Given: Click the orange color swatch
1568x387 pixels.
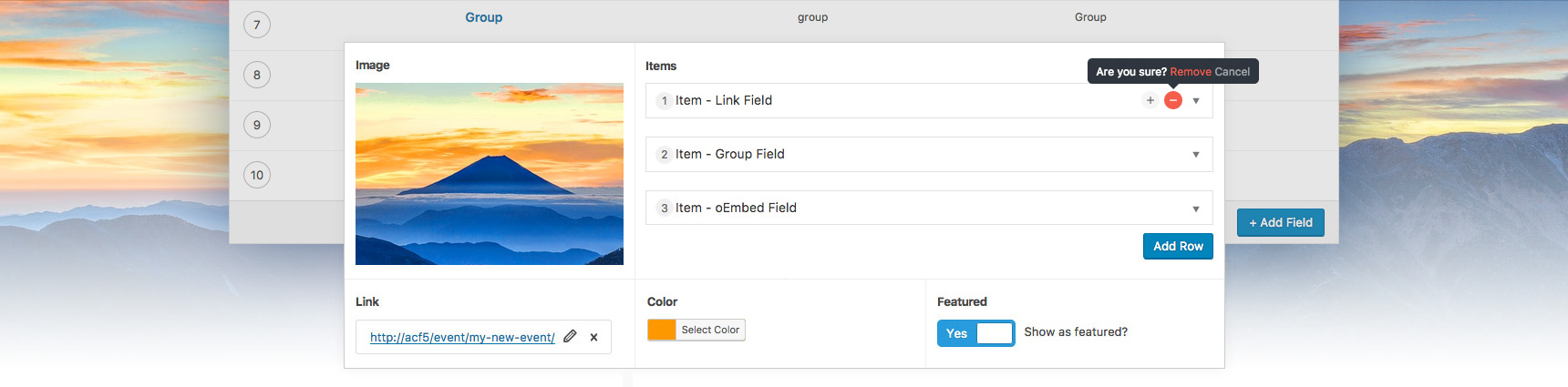Looking at the screenshot, I should (x=662, y=330).
